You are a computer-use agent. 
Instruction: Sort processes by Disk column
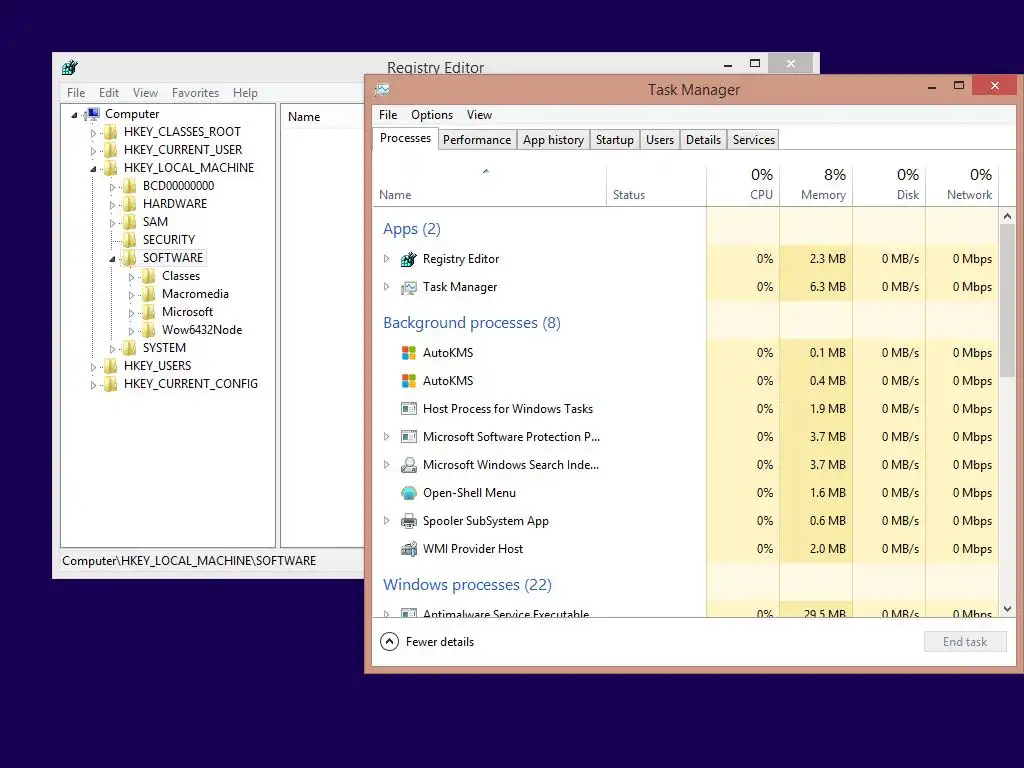coord(889,185)
